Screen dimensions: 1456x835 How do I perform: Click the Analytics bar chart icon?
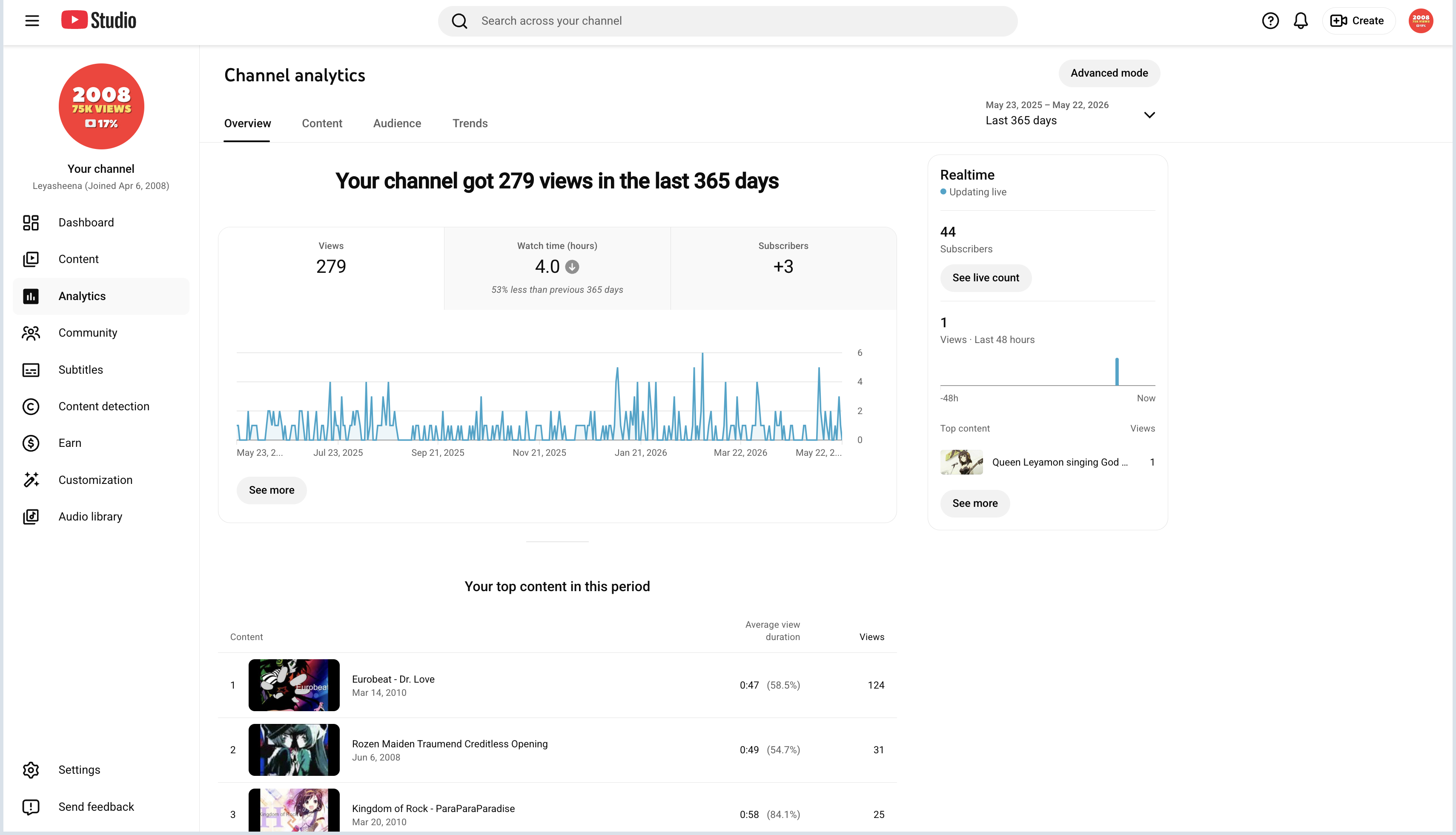click(x=31, y=297)
